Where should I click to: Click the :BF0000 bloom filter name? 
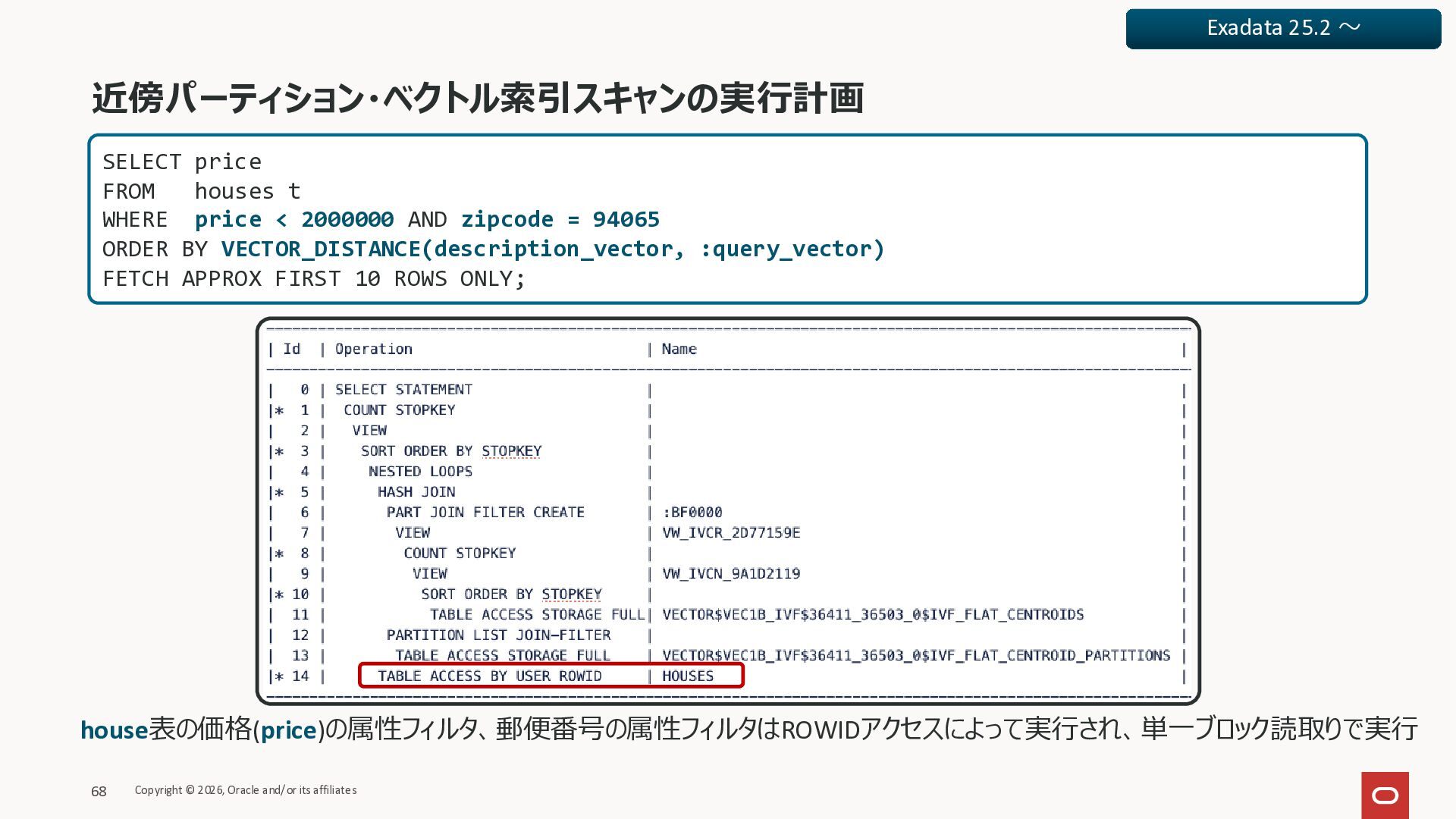[692, 513]
